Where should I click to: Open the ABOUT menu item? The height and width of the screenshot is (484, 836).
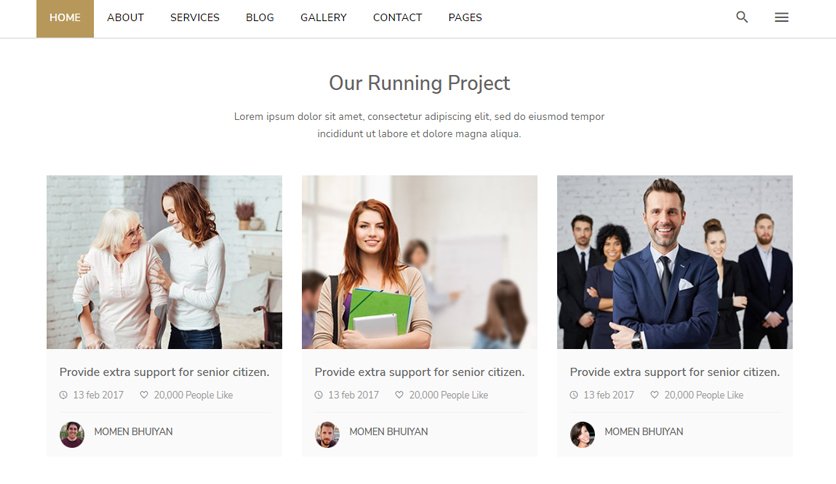(x=125, y=18)
